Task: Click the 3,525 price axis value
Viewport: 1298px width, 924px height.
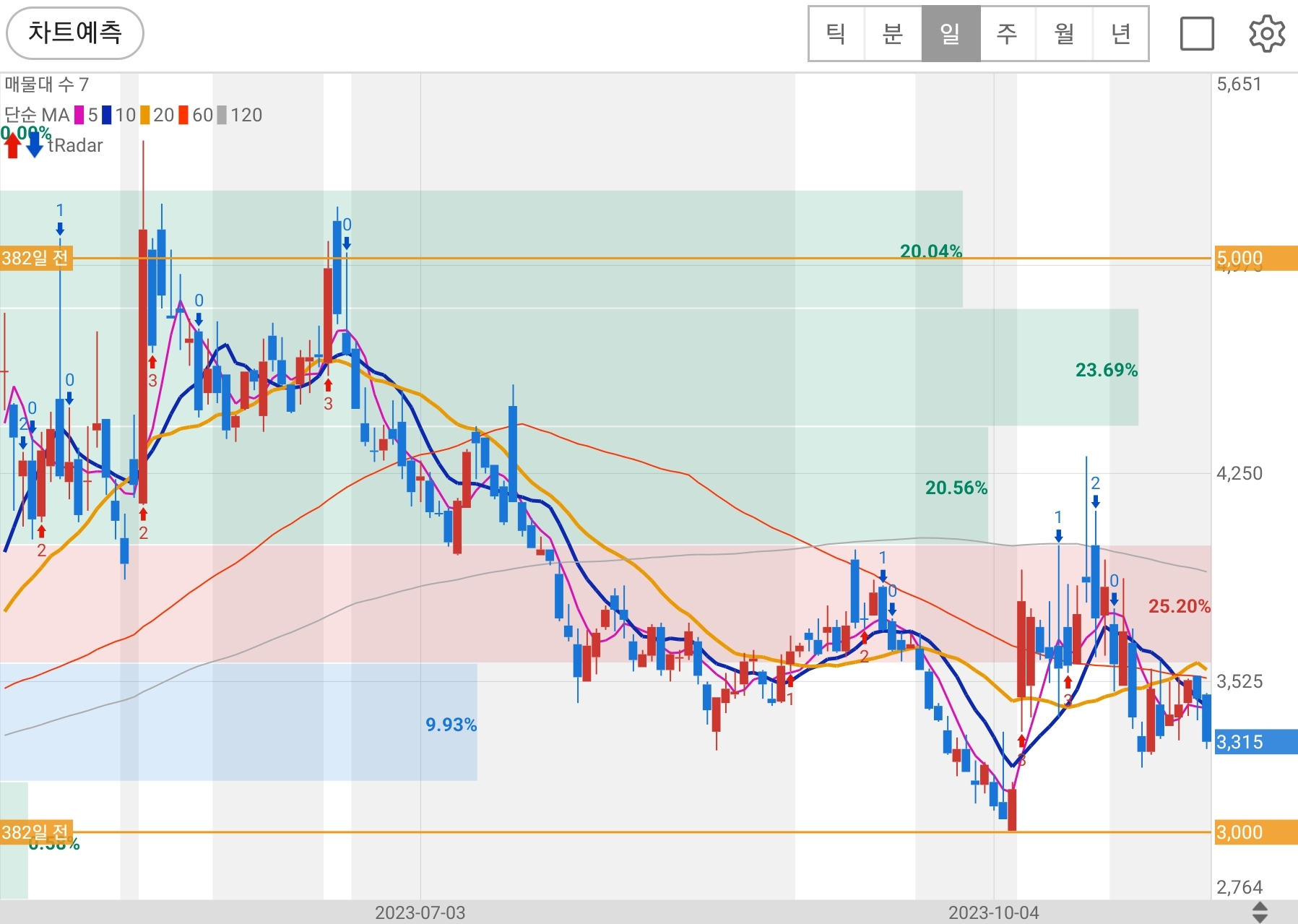Action: click(x=1239, y=681)
